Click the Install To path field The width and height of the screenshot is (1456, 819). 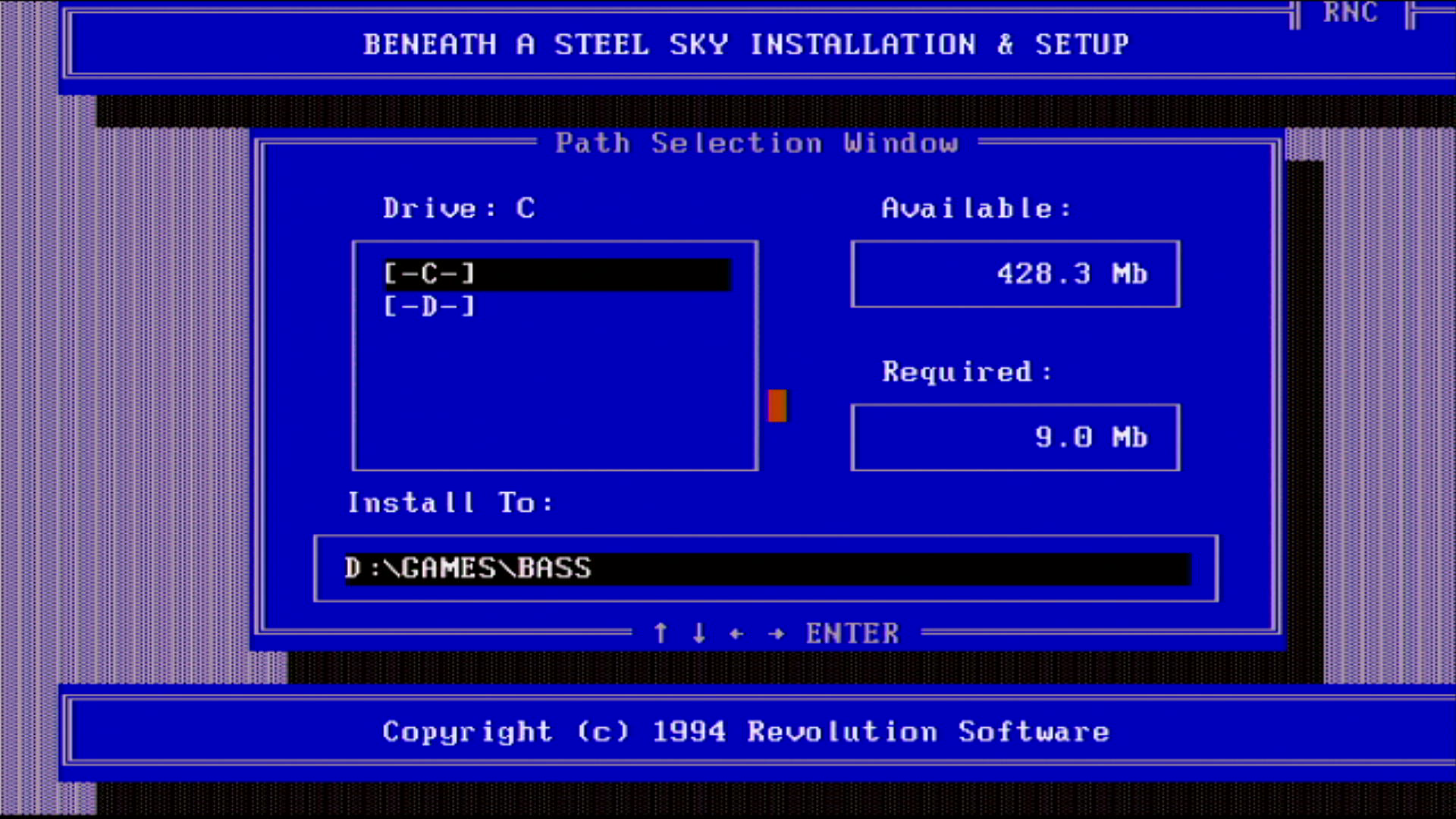[x=766, y=569]
